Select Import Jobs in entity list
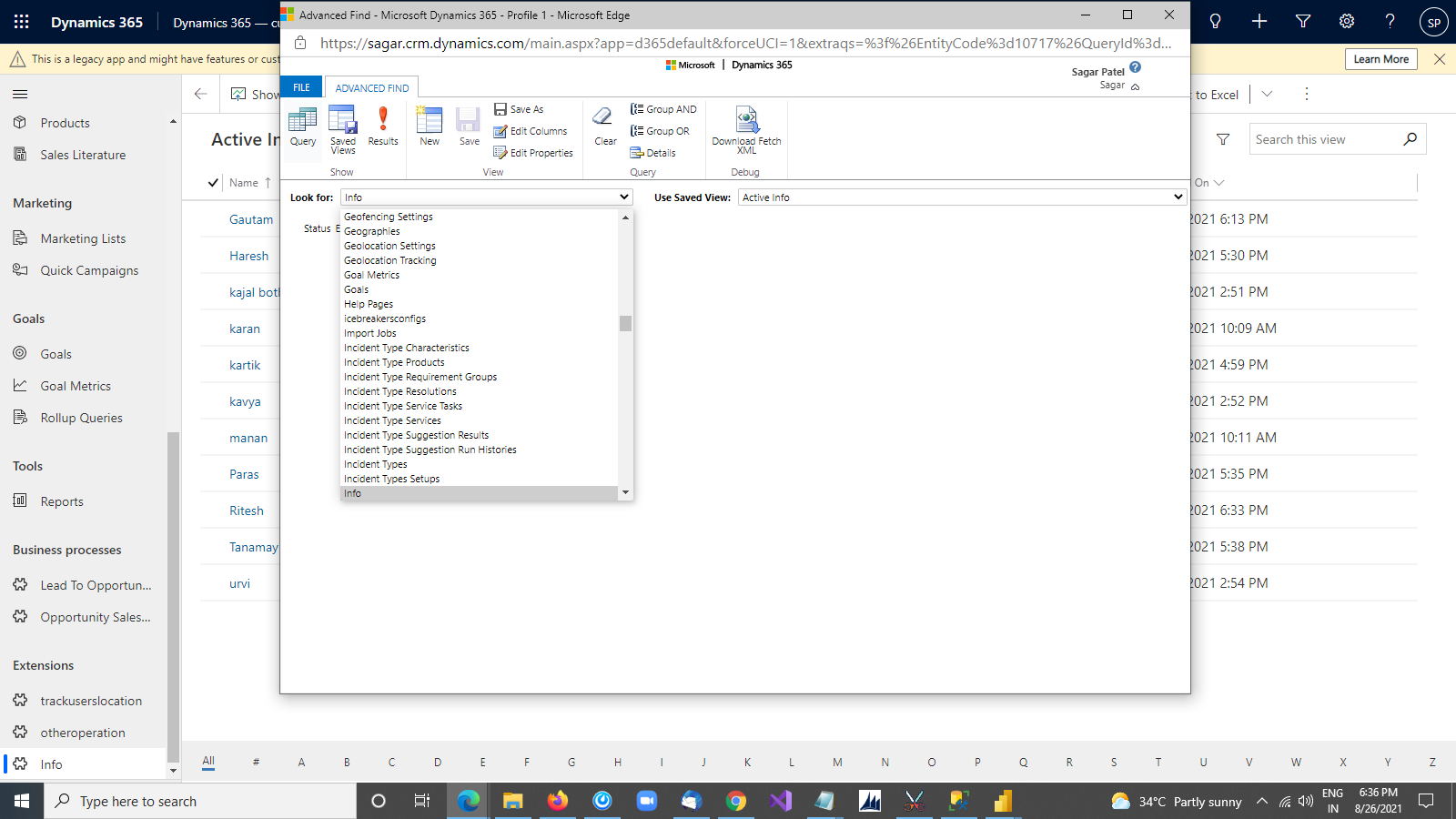The image size is (1456, 819). pyautogui.click(x=369, y=333)
